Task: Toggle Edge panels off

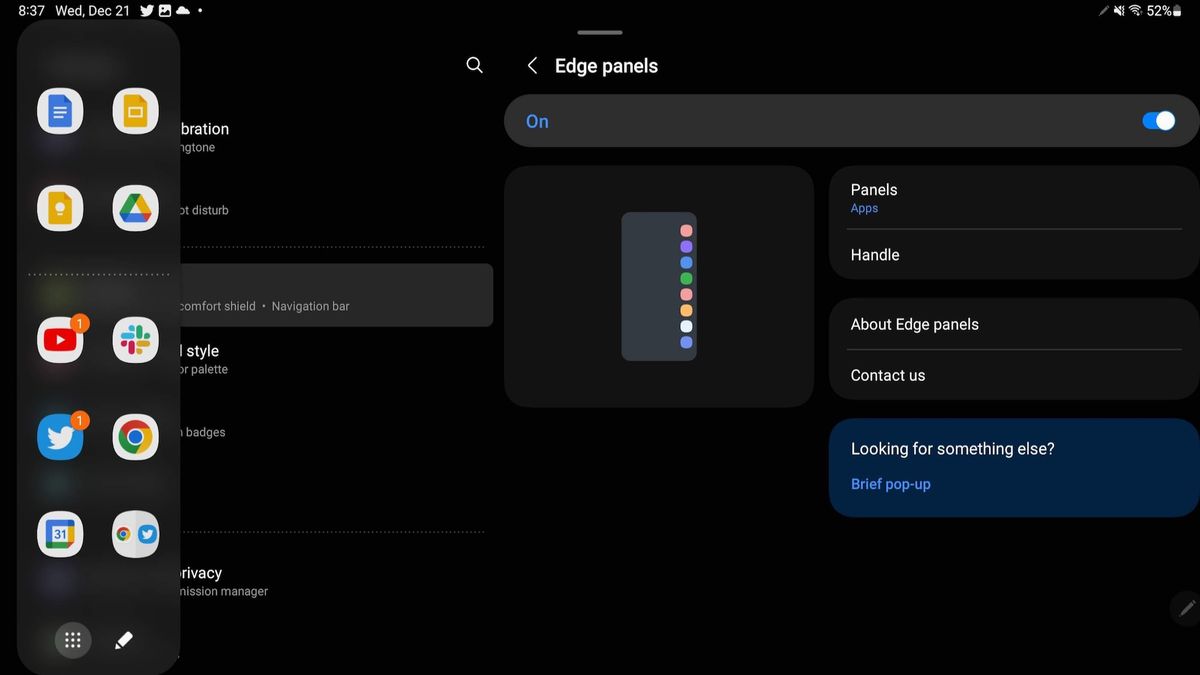Action: pyautogui.click(x=1158, y=120)
